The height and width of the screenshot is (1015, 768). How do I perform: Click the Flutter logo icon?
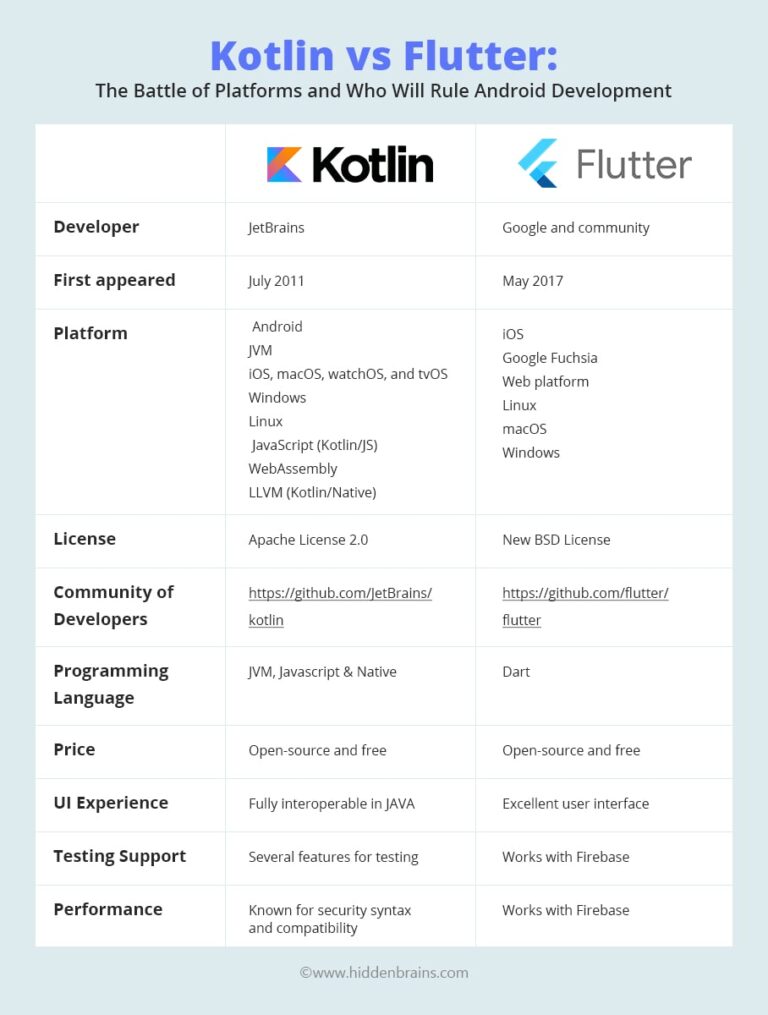(538, 164)
